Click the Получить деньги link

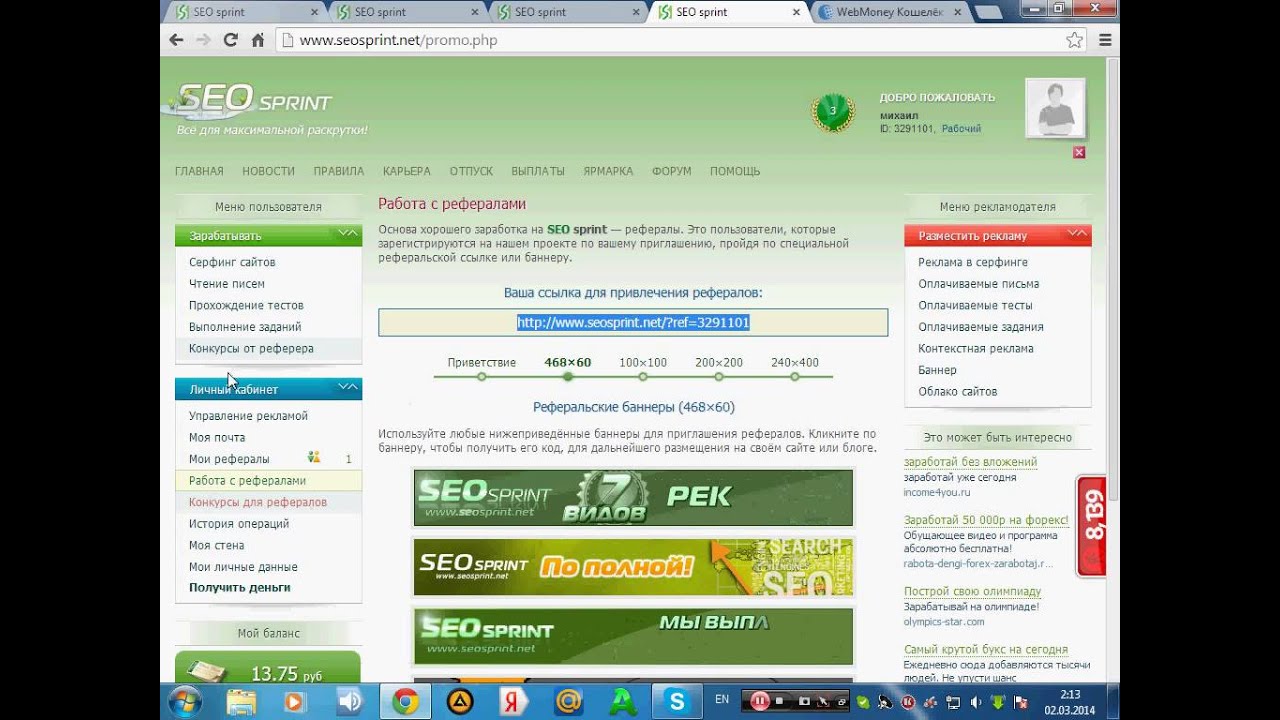pyautogui.click(x=240, y=588)
